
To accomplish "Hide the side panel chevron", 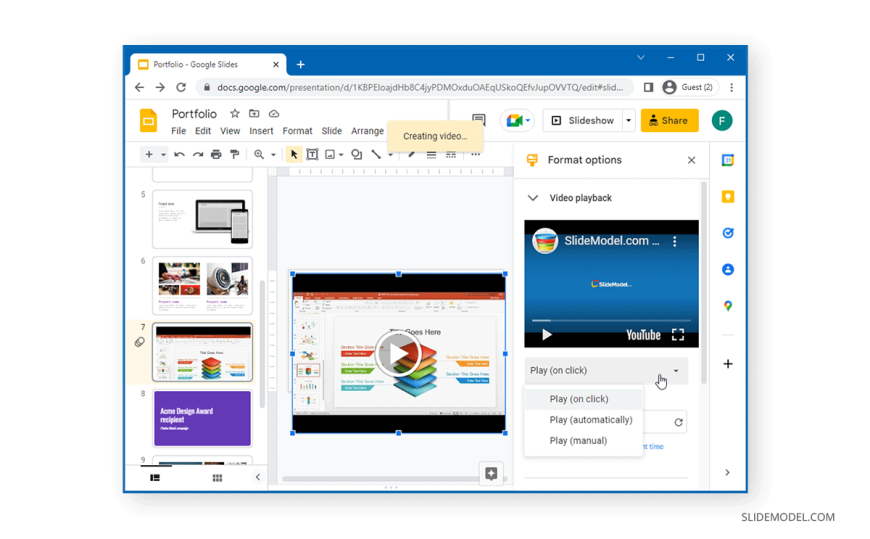I will click(727, 472).
